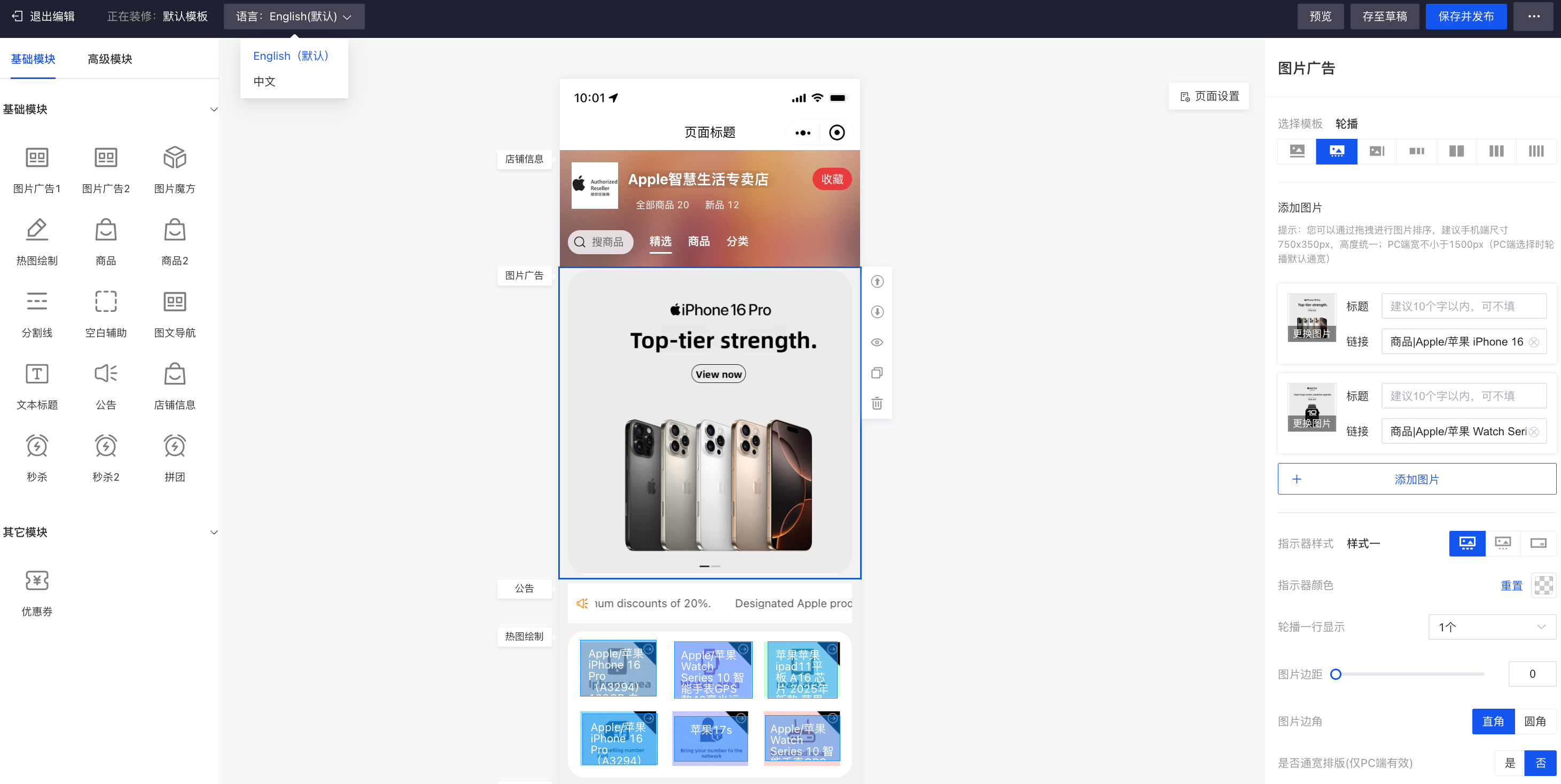The height and width of the screenshot is (784, 1561).
Task: Click the 保存并发布 button
Action: [x=1465, y=17]
